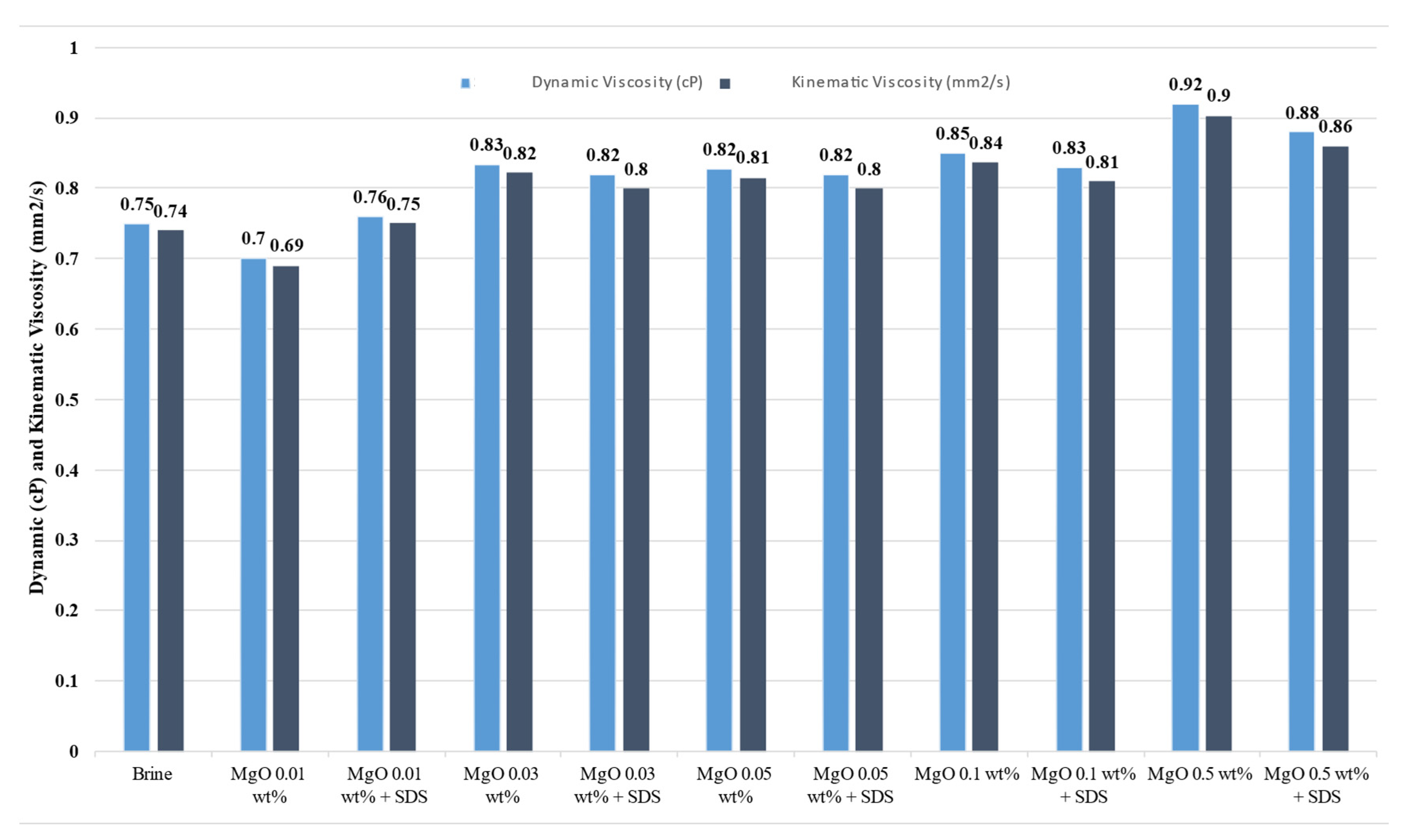Select the Brine category axis label
Viewport: 1408px width, 840px height.
(152, 774)
